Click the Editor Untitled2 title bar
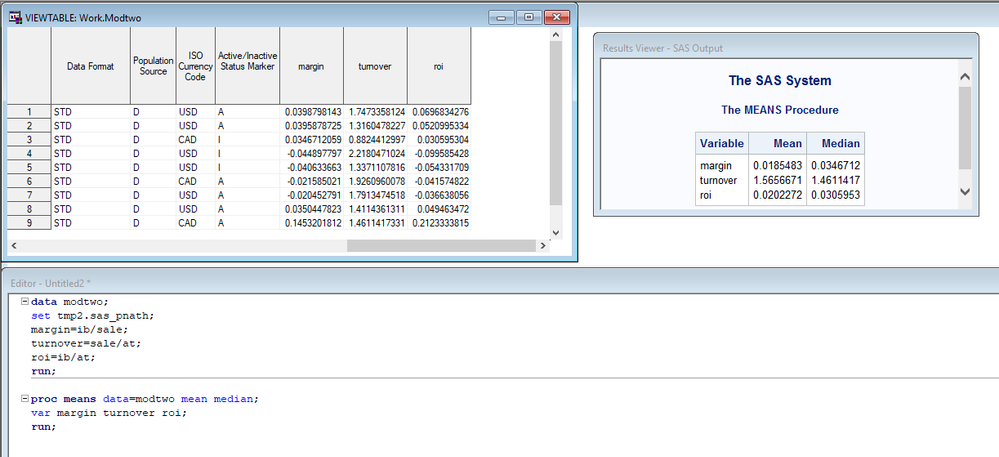 pyautogui.click(x=500, y=283)
